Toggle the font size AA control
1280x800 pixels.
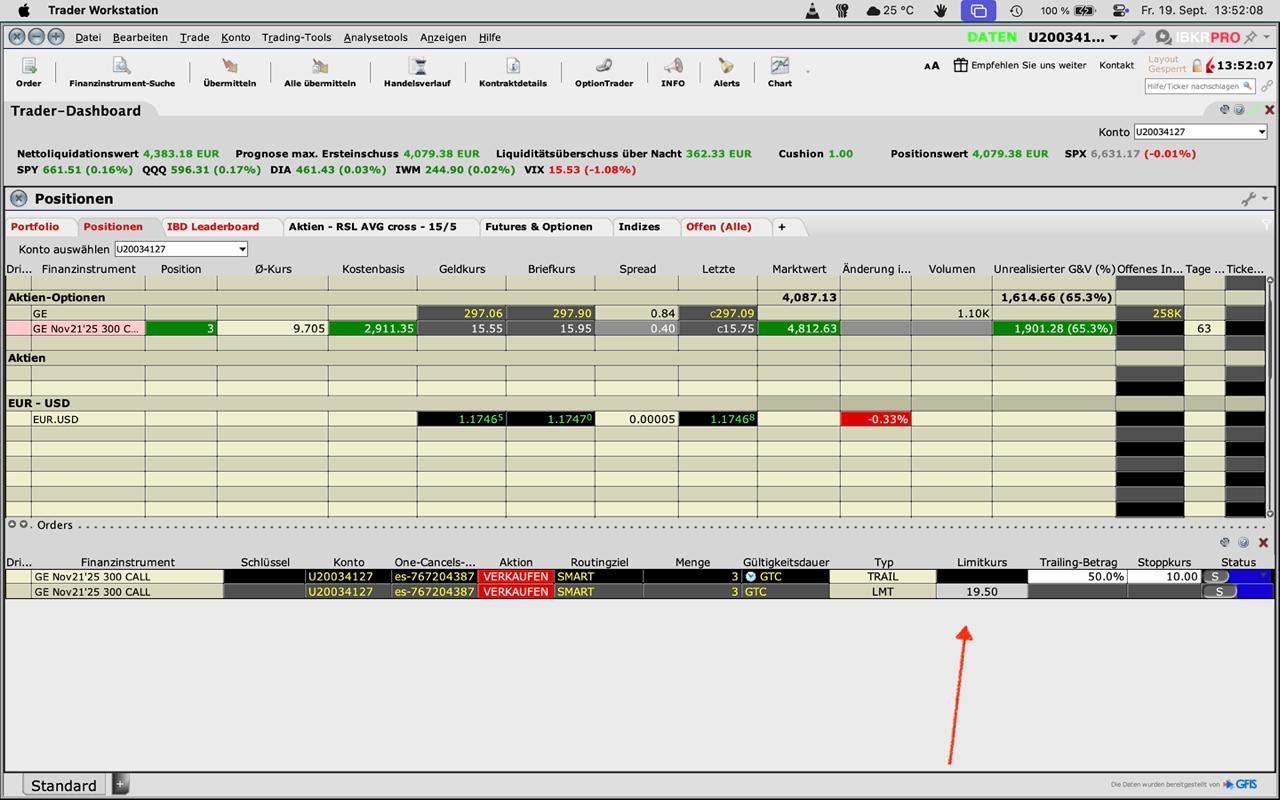pyautogui.click(x=931, y=66)
